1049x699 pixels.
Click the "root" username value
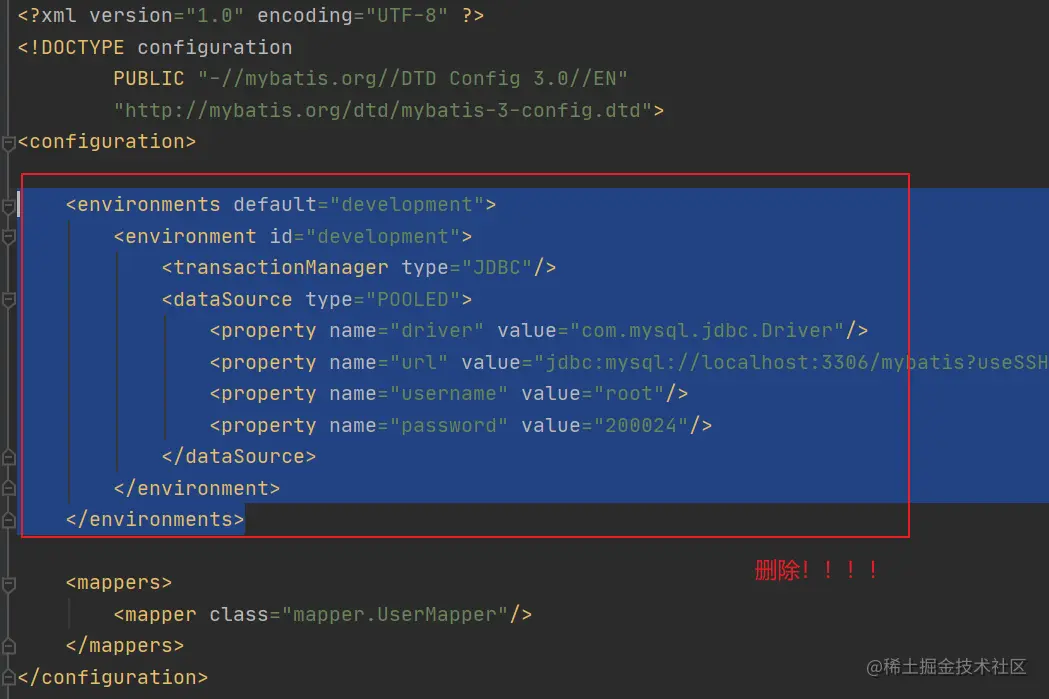pos(629,393)
